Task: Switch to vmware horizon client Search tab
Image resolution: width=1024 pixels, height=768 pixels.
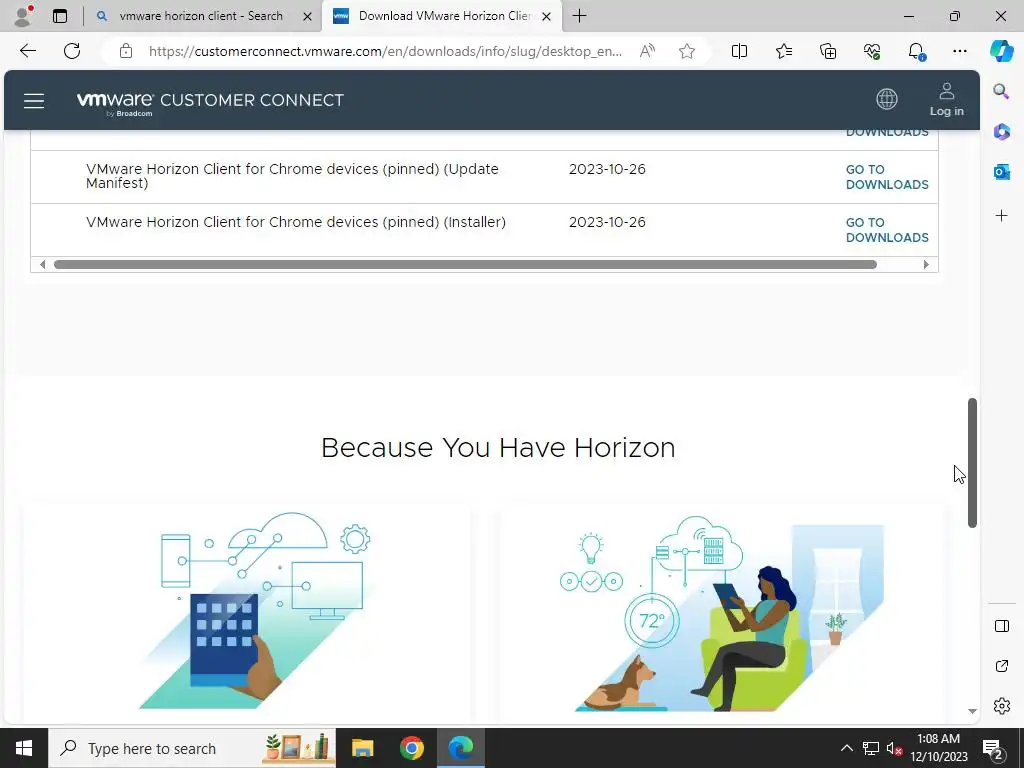Action: [202, 16]
